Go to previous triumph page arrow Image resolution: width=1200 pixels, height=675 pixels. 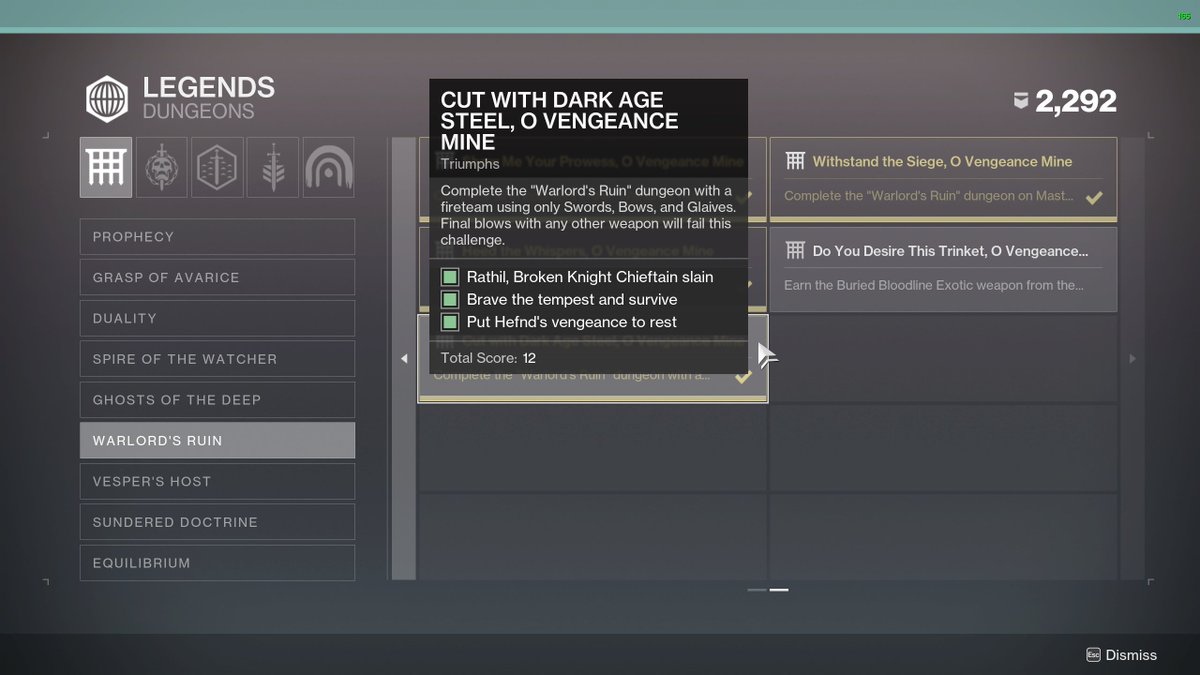click(404, 358)
